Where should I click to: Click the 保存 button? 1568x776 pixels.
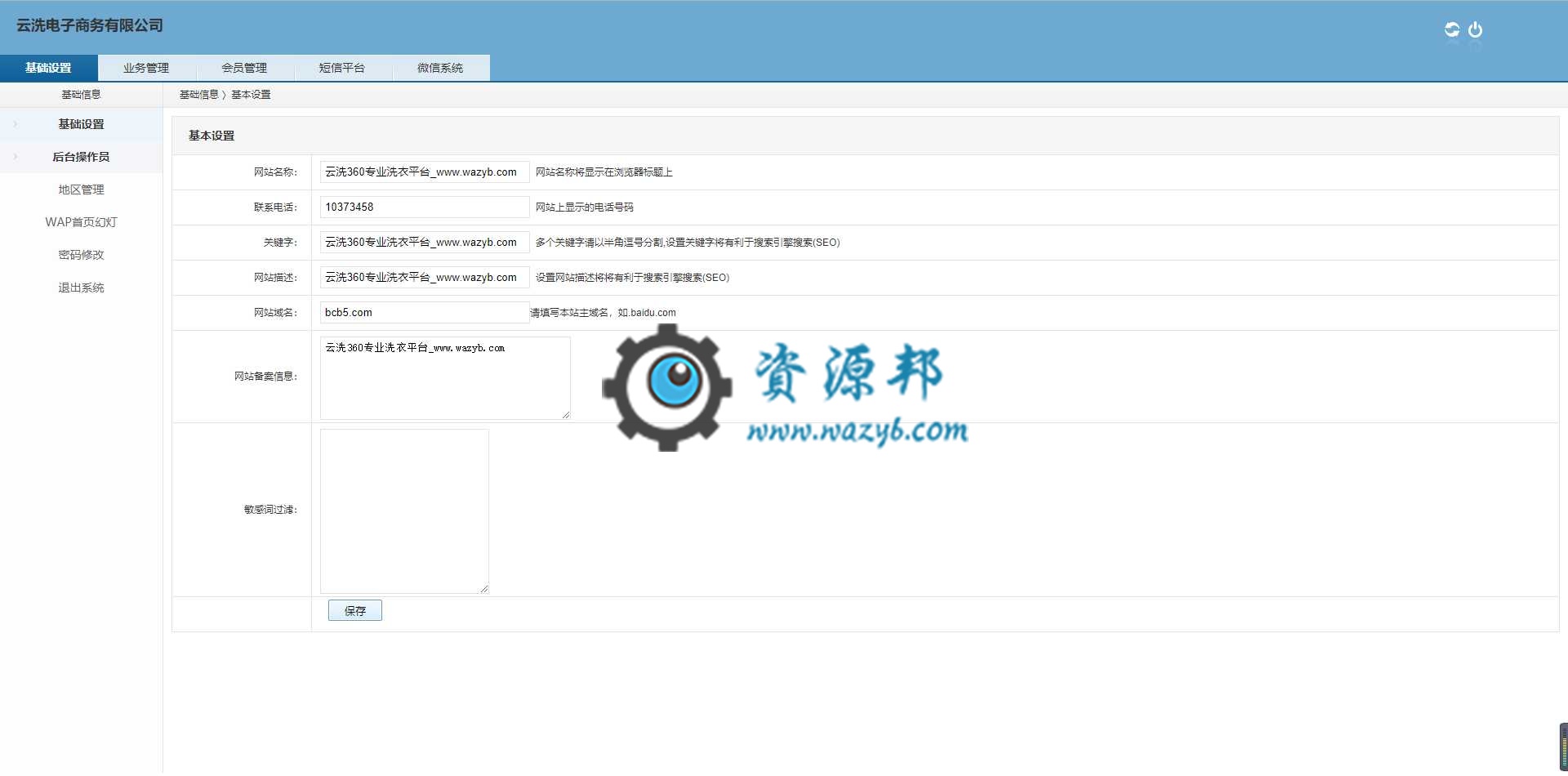[355, 611]
